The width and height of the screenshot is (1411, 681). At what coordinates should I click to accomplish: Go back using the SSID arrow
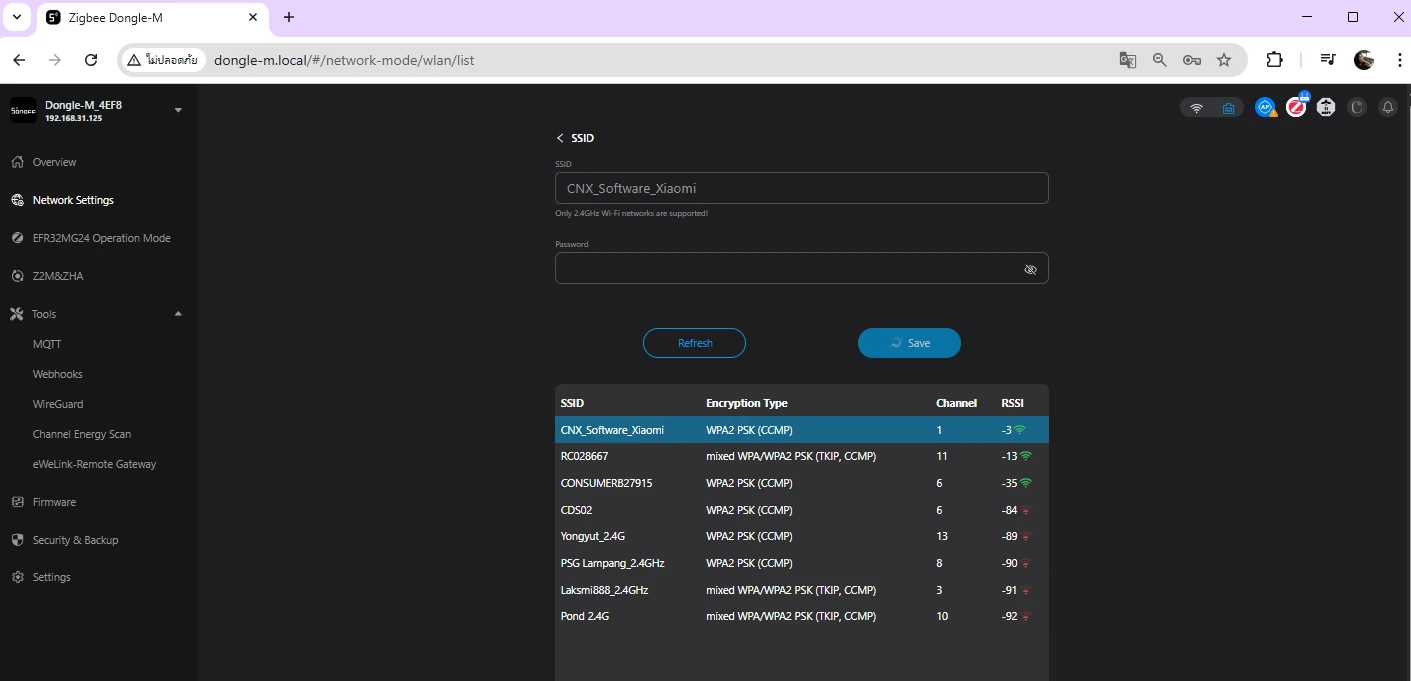(560, 138)
